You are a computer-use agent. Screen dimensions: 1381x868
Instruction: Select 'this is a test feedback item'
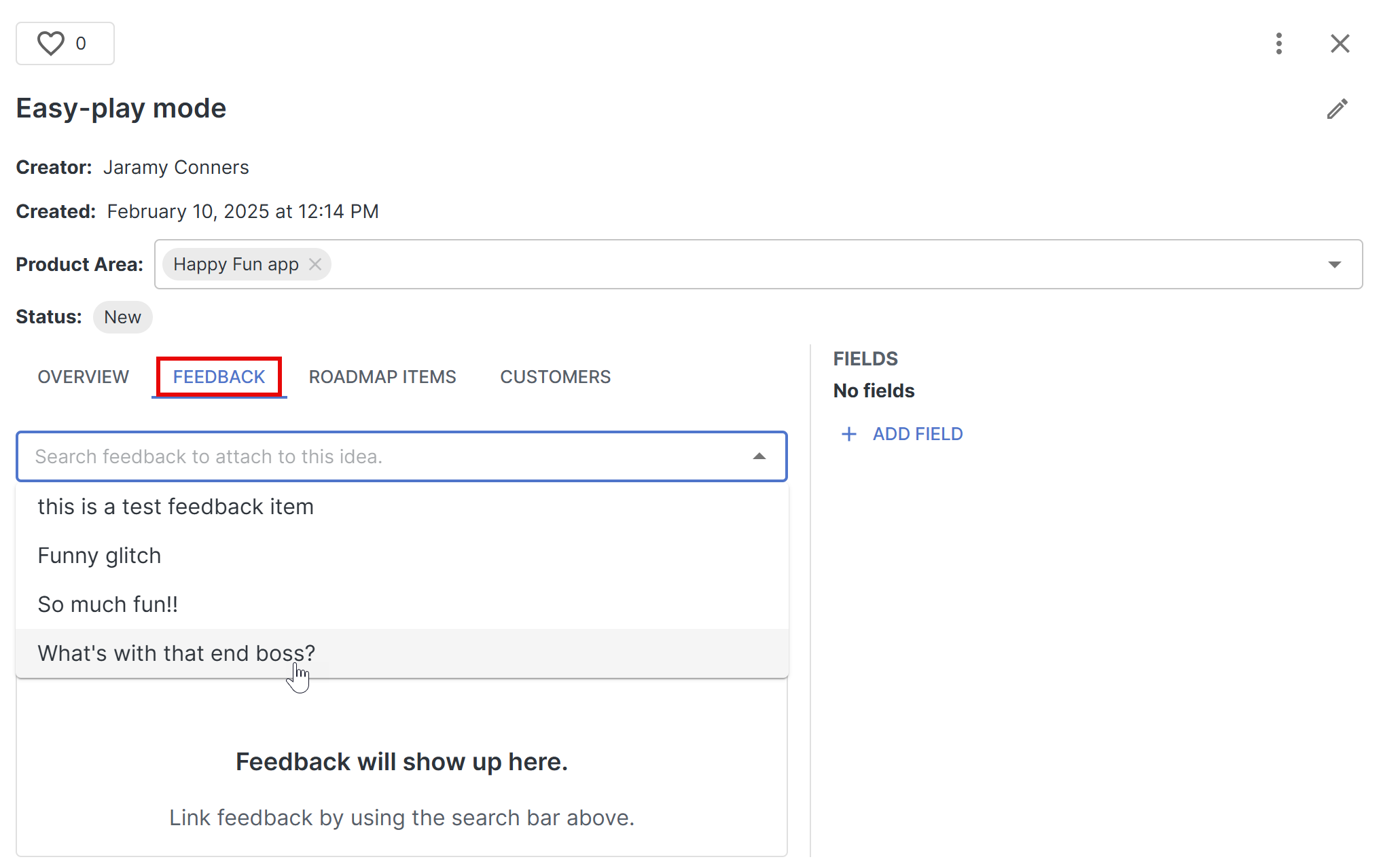tap(175, 507)
